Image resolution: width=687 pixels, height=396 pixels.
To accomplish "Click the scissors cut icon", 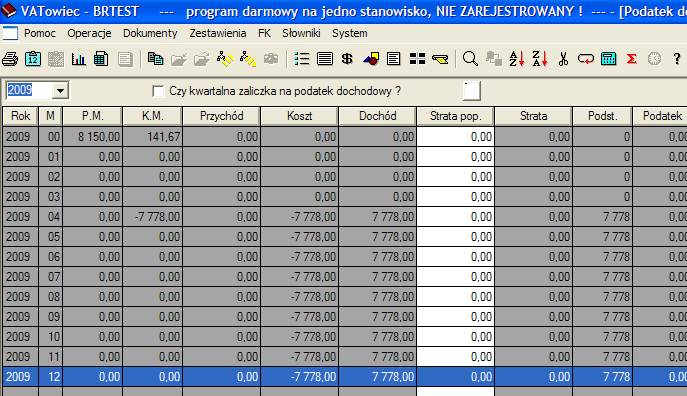I will coord(563,59).
